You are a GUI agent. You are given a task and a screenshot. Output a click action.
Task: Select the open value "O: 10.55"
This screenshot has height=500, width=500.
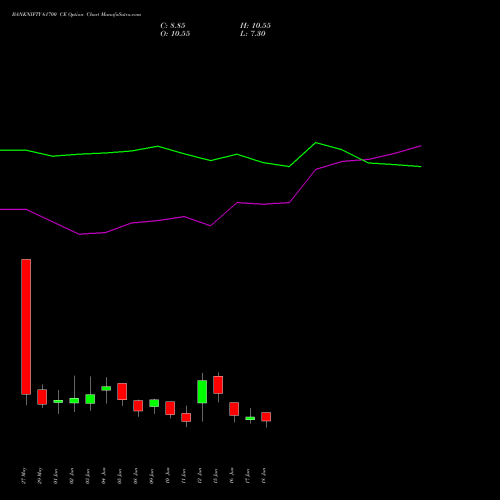pos(175,34)
